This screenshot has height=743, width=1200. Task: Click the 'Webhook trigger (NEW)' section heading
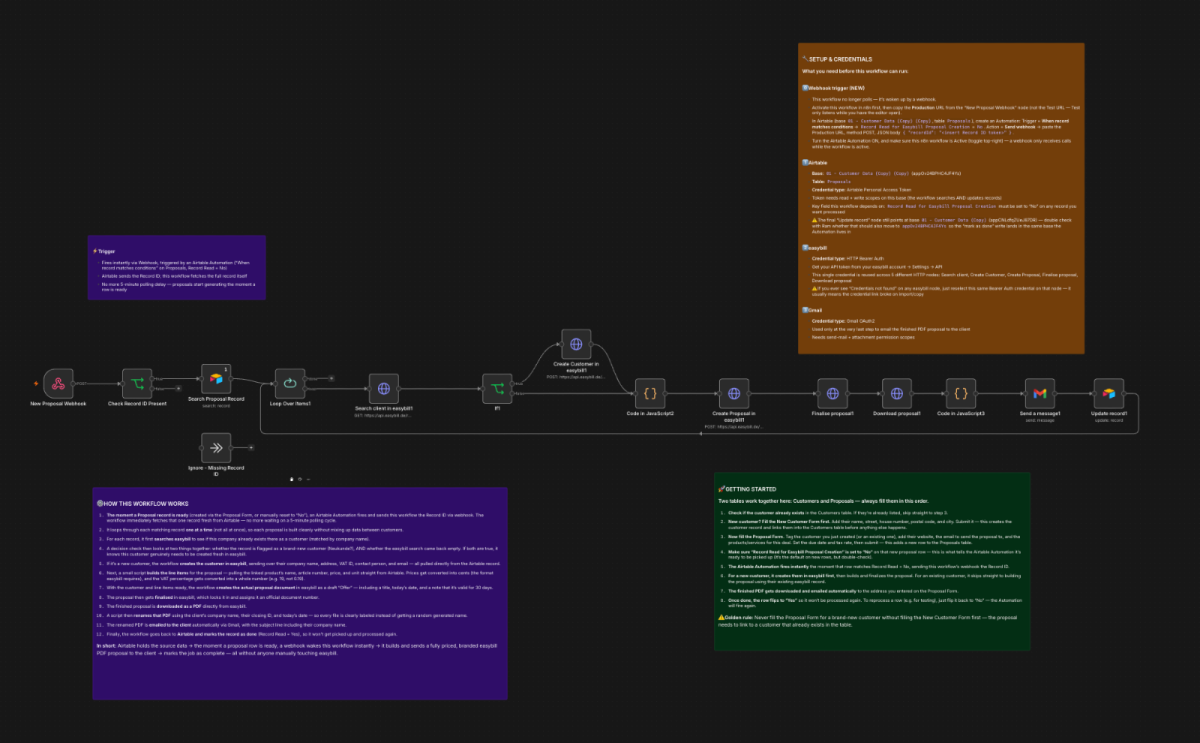tap(834, 88)
